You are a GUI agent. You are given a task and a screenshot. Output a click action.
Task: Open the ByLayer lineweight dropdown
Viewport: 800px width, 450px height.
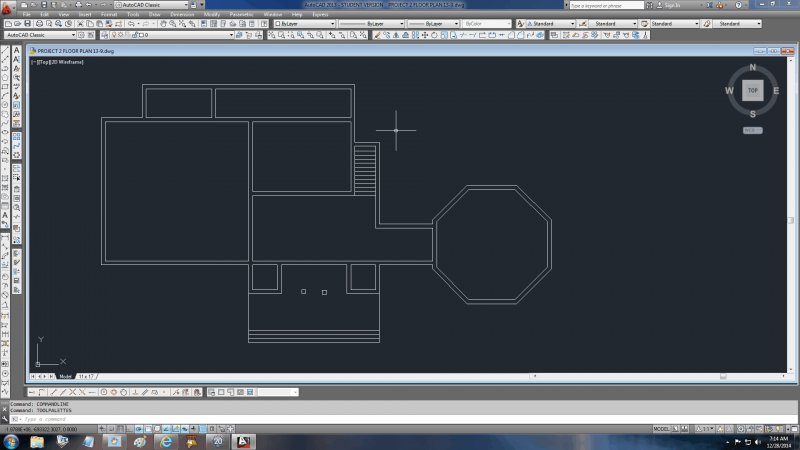(433, 23)
